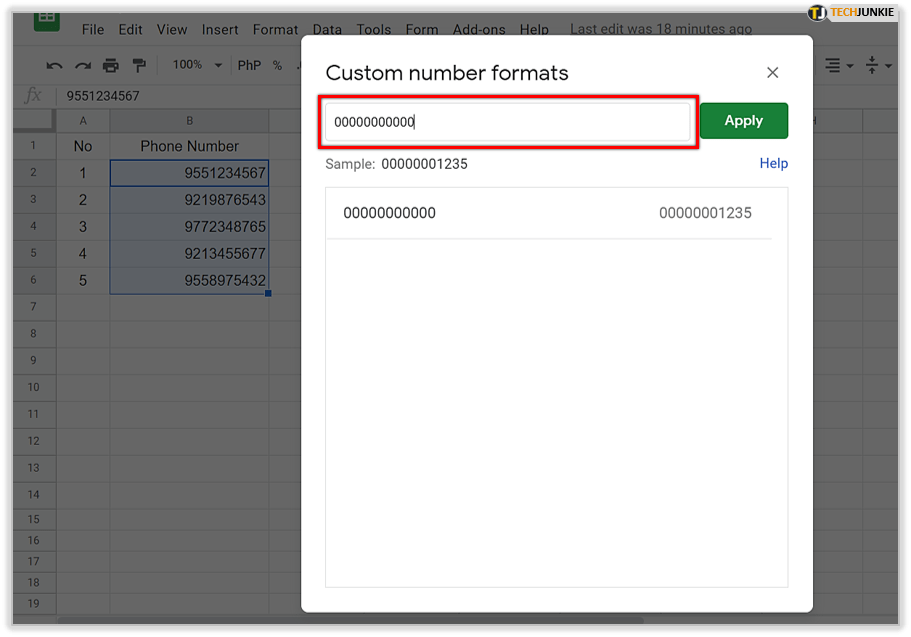Expand the horizontal align dropdown
Image resolution: width=911 pixels, height=637 pixels.
pos(838,66)
